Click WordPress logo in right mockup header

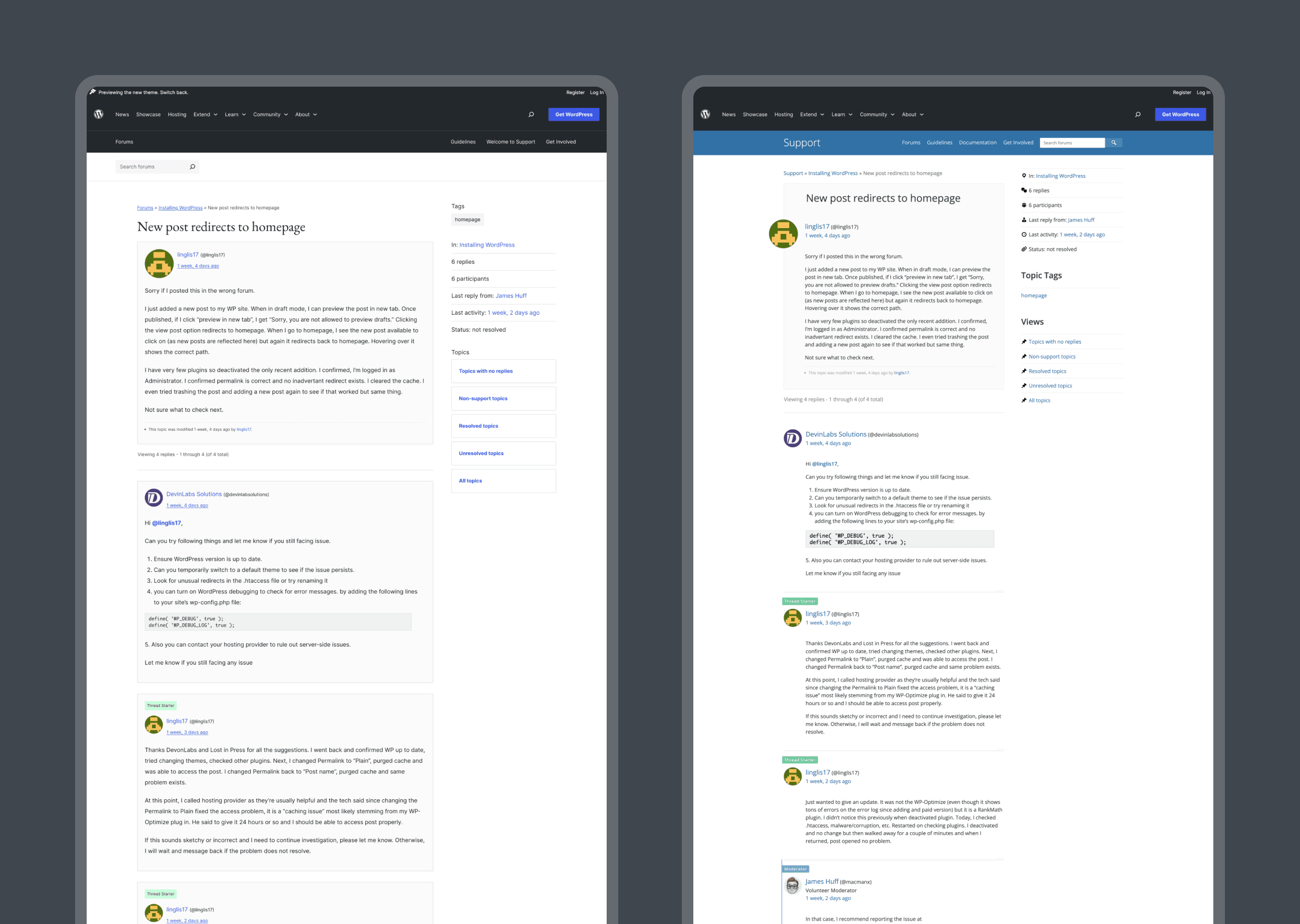pos(705,114)
